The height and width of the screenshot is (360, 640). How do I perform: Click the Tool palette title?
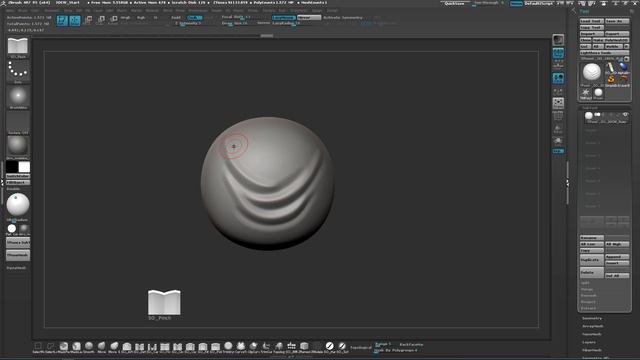pos(584,11)
